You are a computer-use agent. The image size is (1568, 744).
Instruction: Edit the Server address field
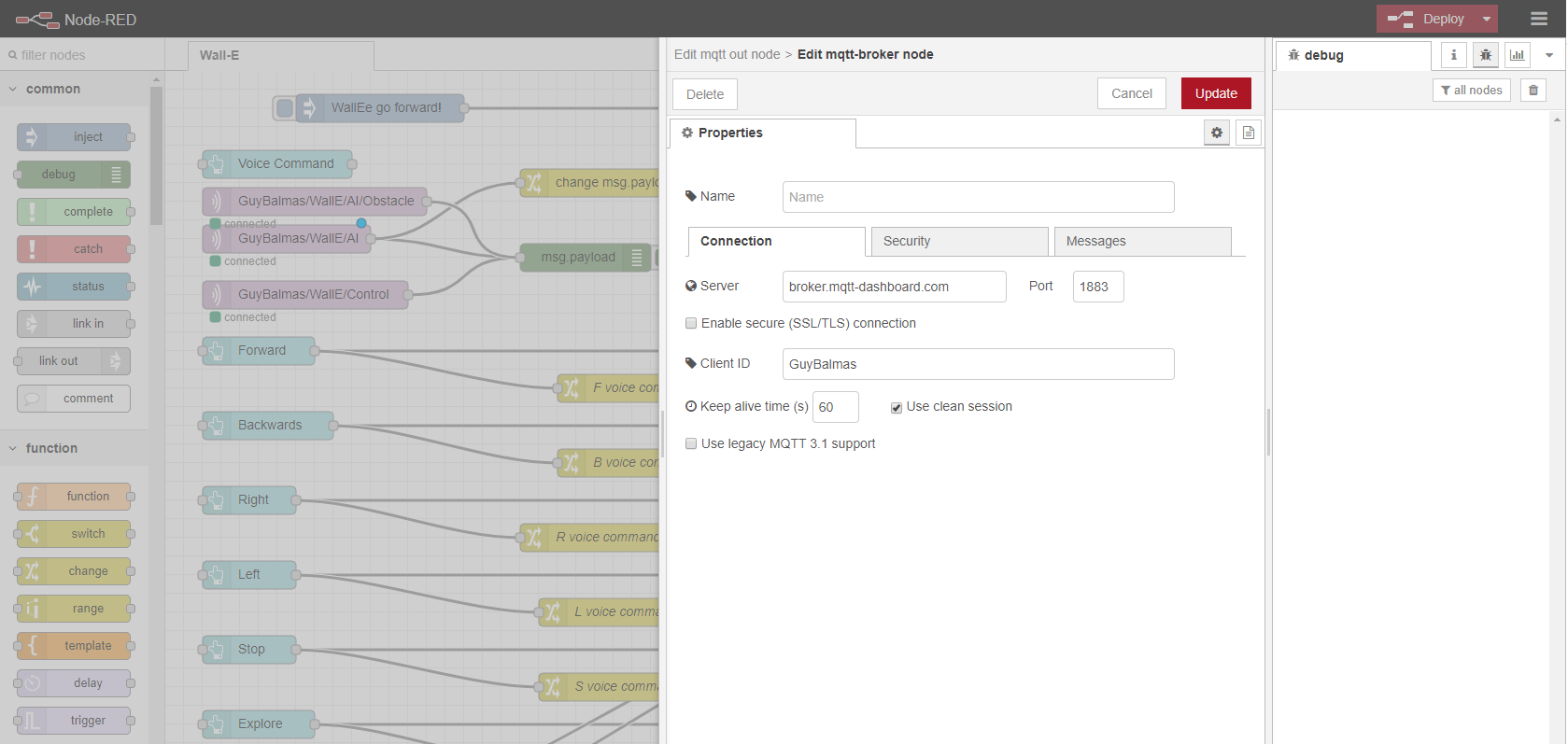894,287
